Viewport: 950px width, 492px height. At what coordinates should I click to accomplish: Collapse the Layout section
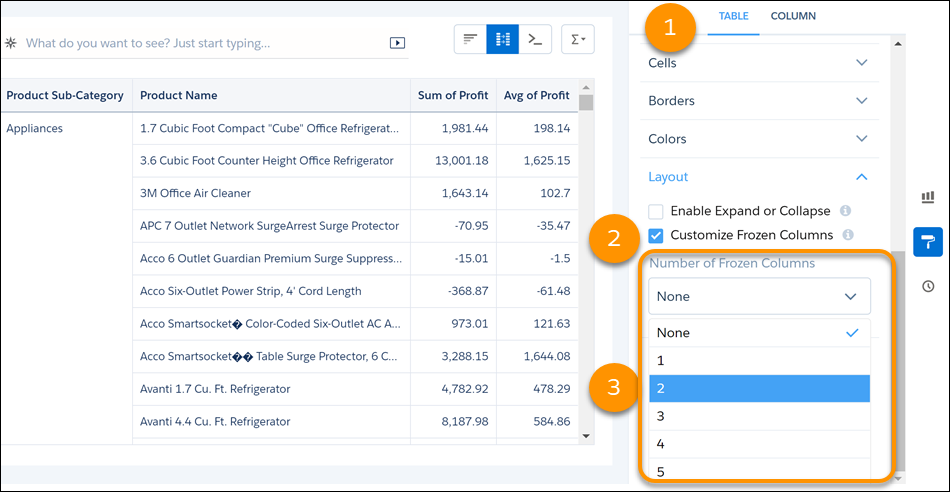(759, 177)
